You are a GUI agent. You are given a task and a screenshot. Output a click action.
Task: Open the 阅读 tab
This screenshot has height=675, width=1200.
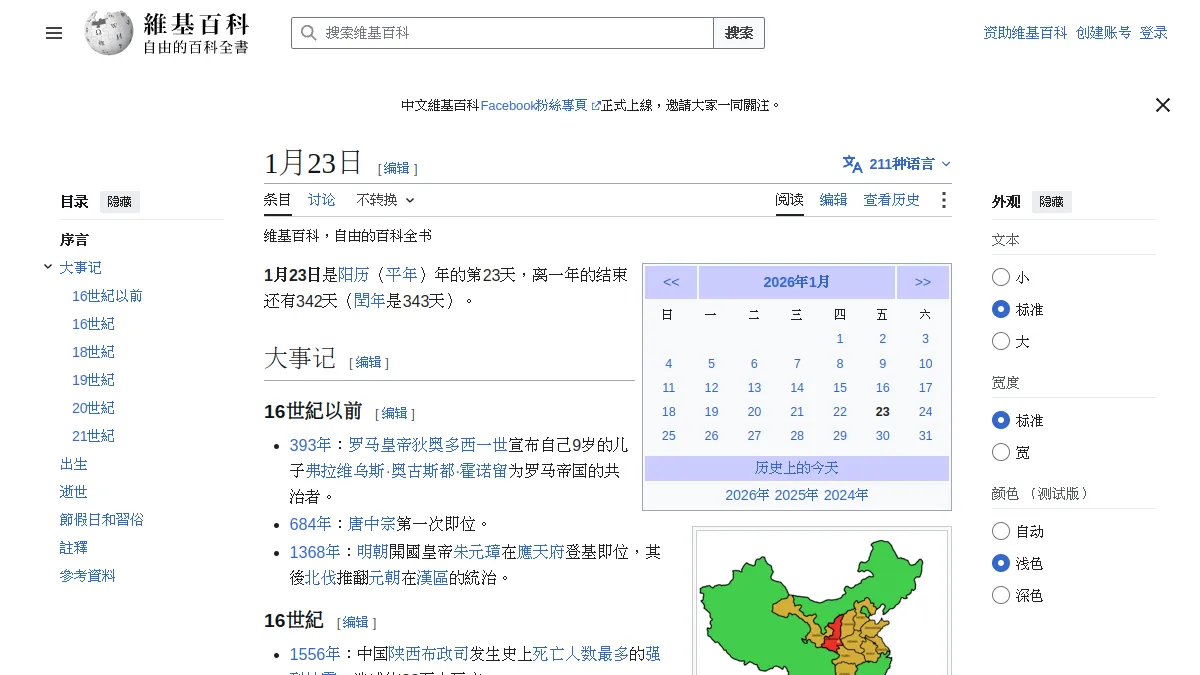[x=790, y=200]
